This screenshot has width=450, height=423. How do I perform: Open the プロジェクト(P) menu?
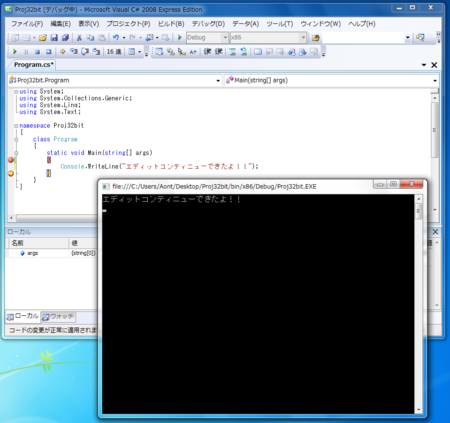[128, 24]
